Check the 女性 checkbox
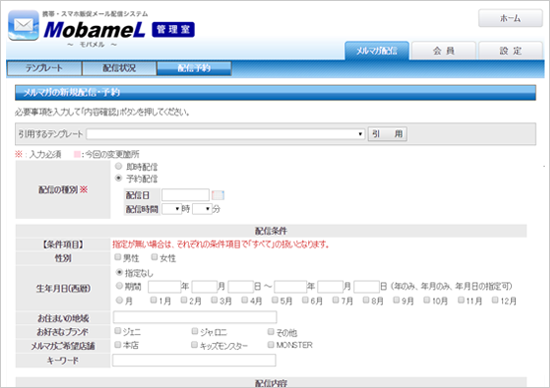Viewport: 550px width, 388px height. 154,257
